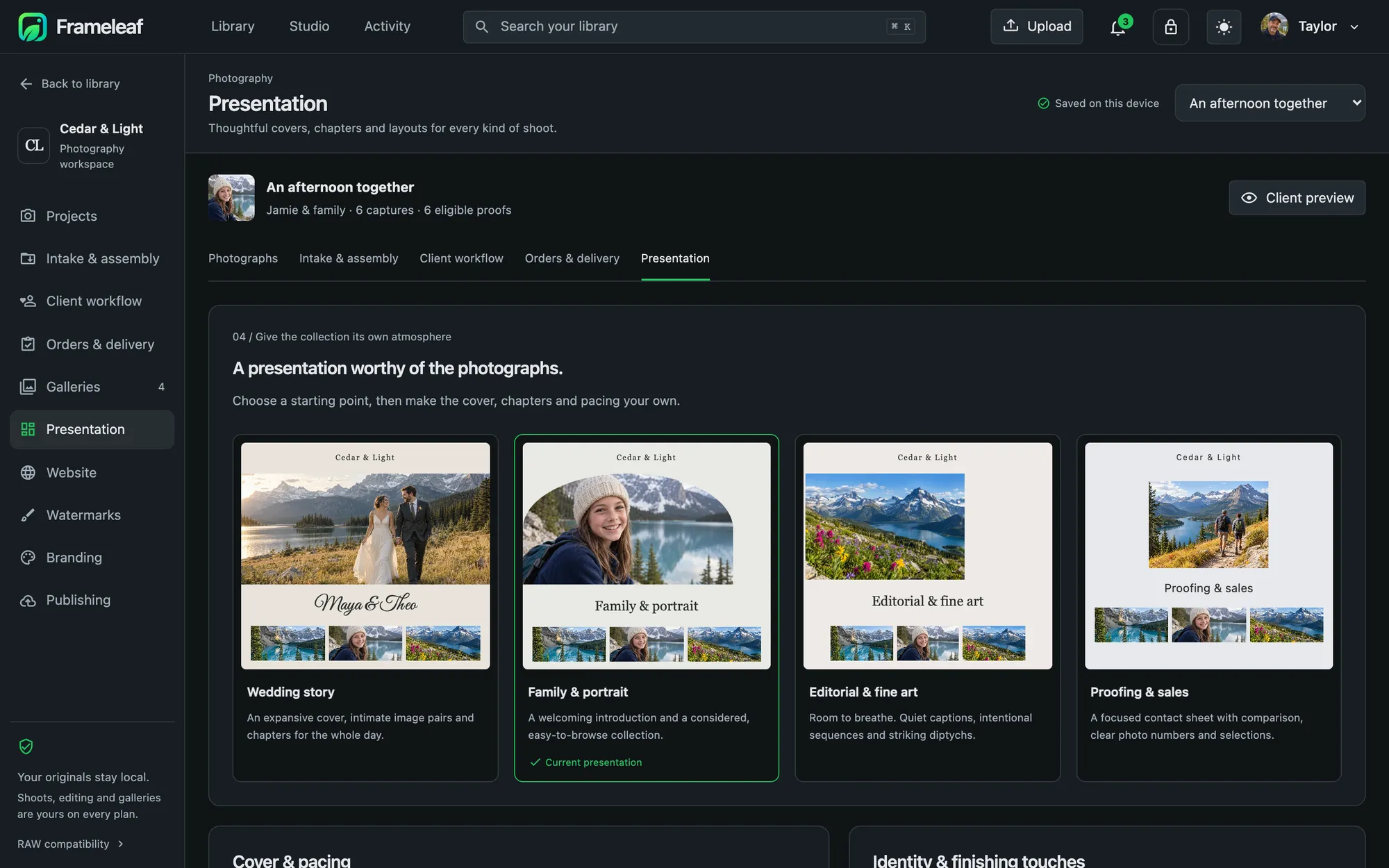Select the Family & portrait presentation card
Viewport: 1389px width, 868px height.
(x=647, y=608)
